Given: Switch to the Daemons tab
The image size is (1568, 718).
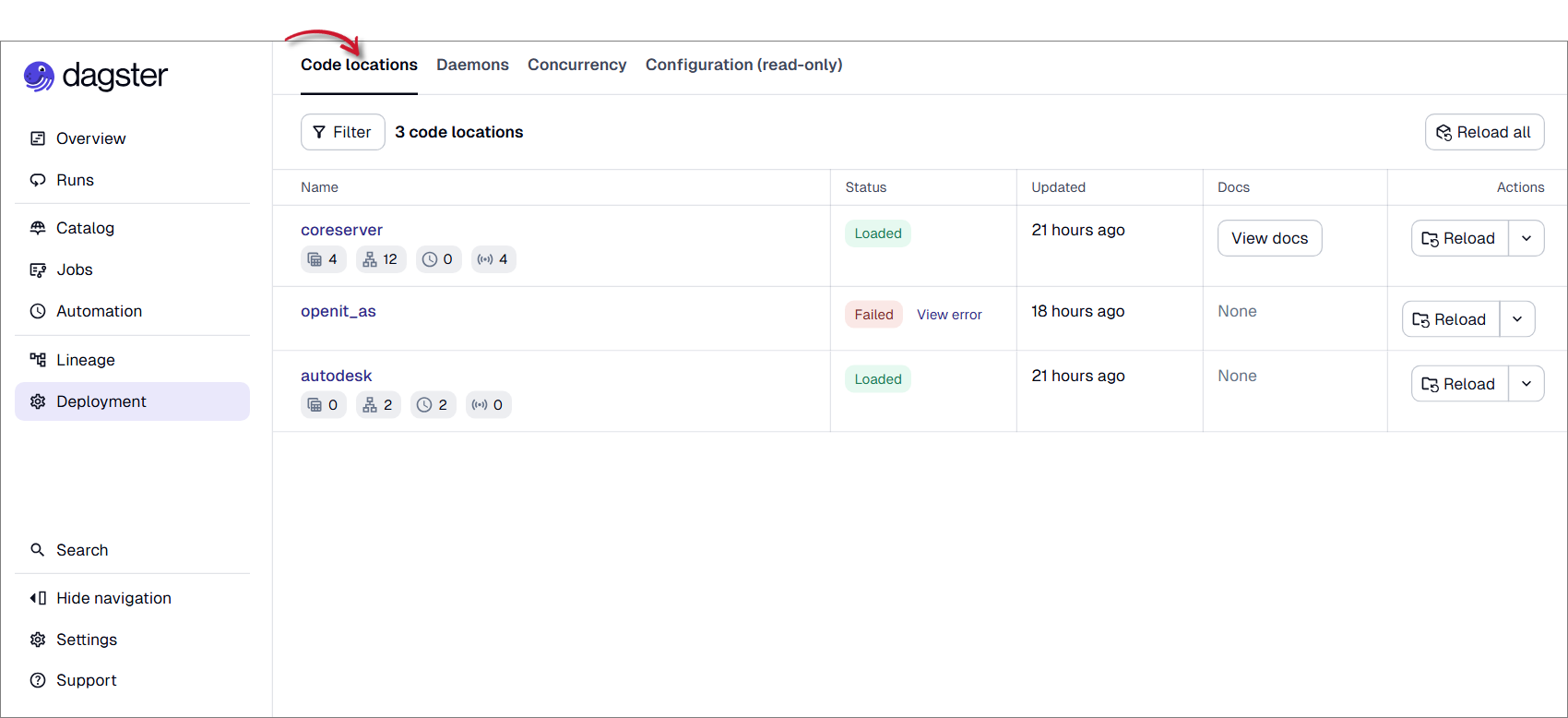Looking at the screenshot, I should tap(472, 65).
